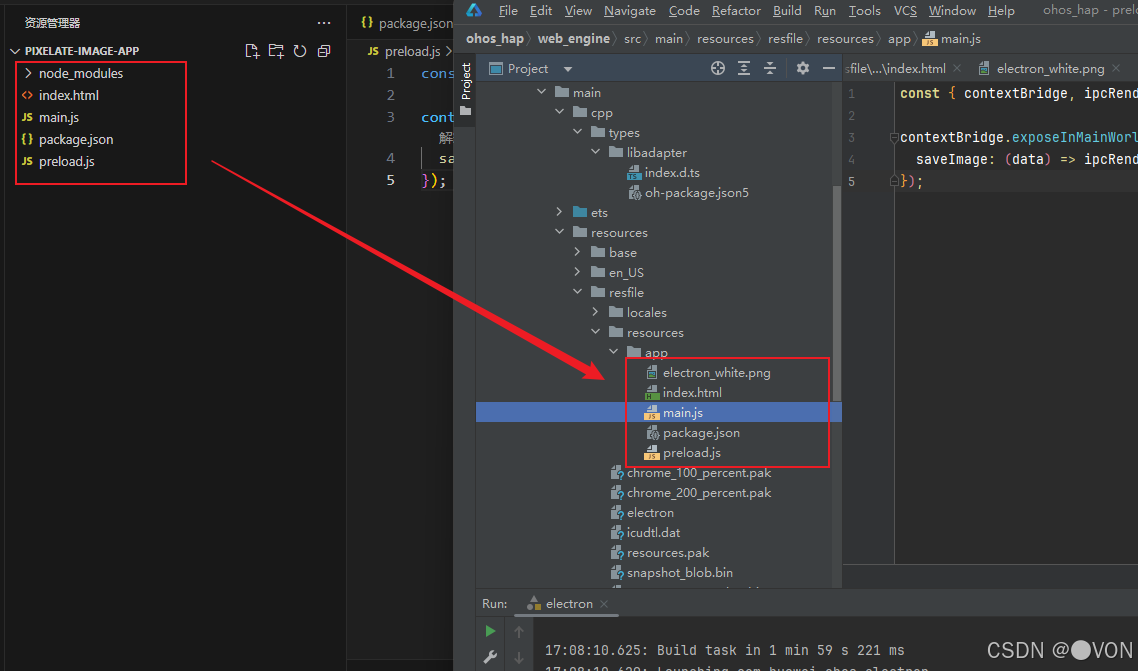Collapse all folders in VS Code explorer

pyautogui.click(x=324, y=51)
